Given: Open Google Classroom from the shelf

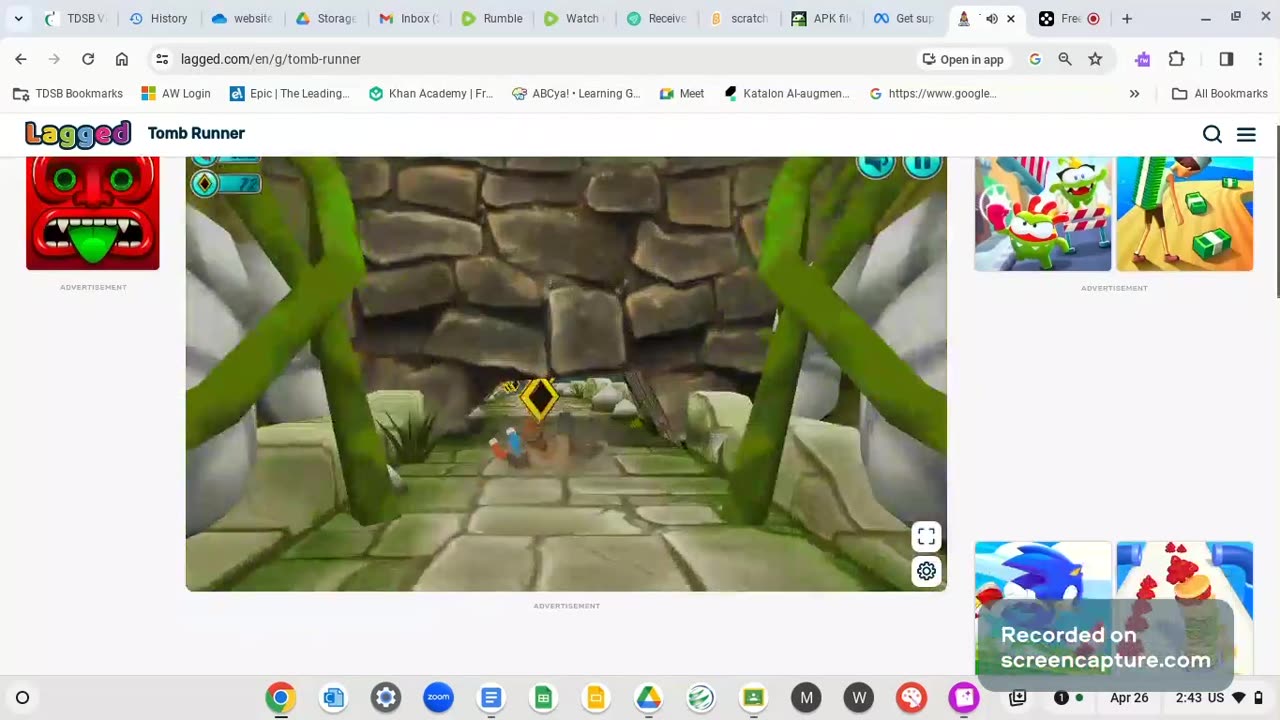Looking at the screenshot, I should pos(754,698).
